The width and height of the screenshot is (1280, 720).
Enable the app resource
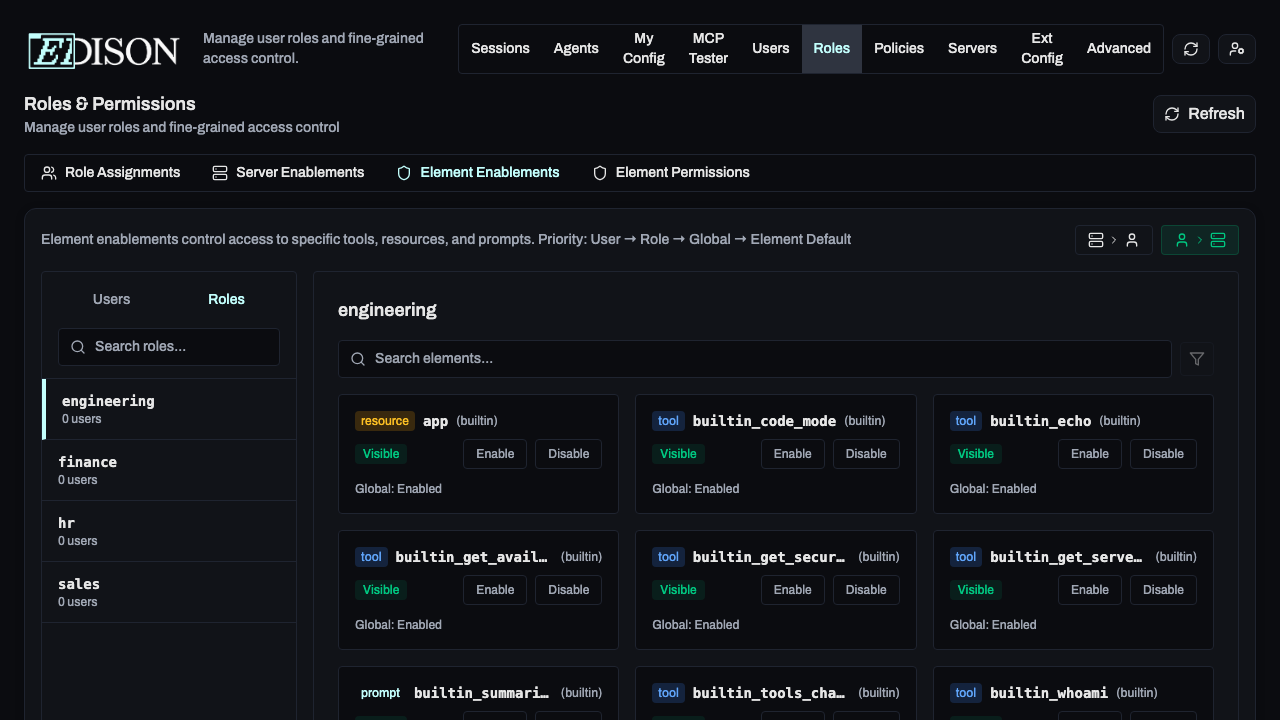(x=495, y=454)
